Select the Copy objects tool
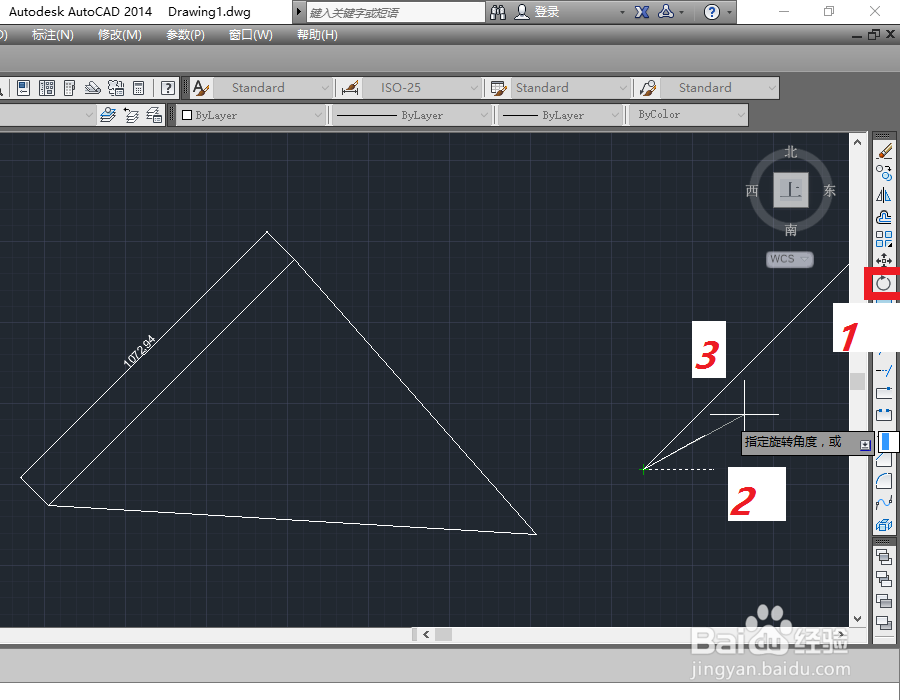 (x=884, y=173)
